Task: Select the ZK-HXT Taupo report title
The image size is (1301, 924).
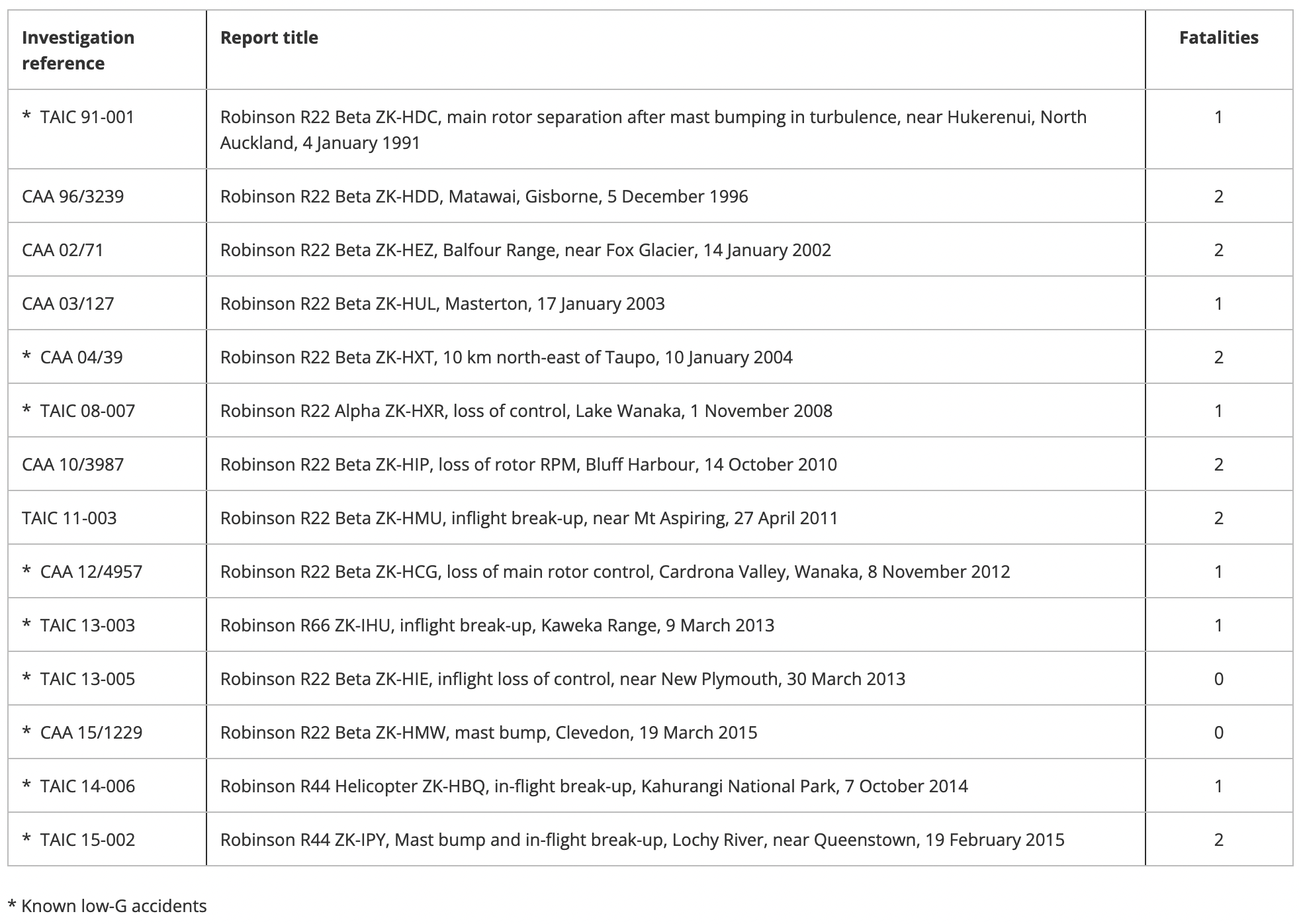Action: pos(506,357)
